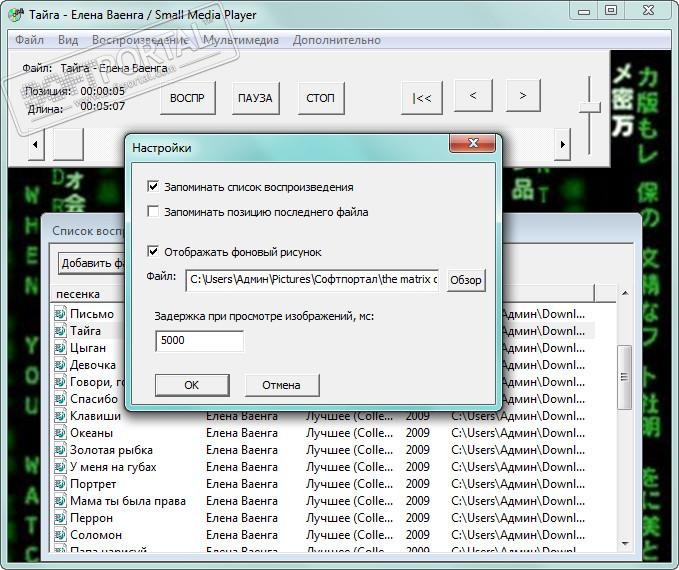Open the Файл menu
Image resolution: width=679 pixels, height=570 pixels.
click(x=29, y=40)
